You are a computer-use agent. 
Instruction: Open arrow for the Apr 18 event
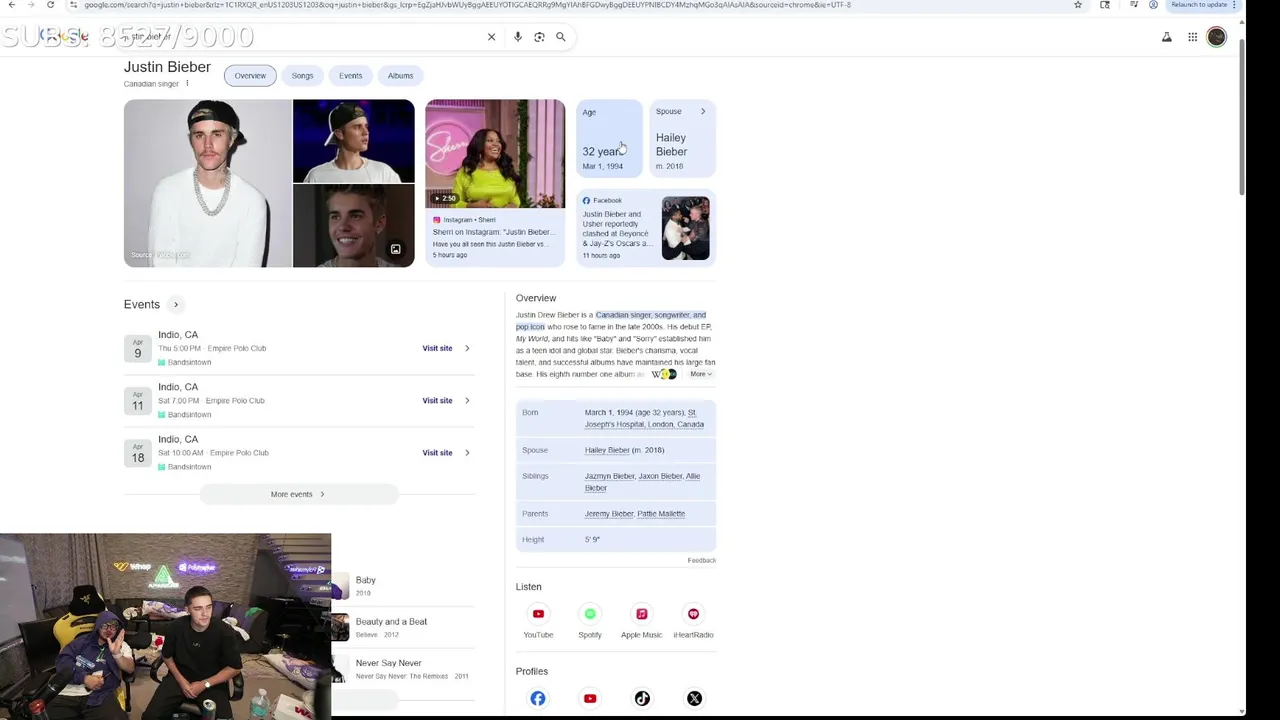tap(467, 452)
